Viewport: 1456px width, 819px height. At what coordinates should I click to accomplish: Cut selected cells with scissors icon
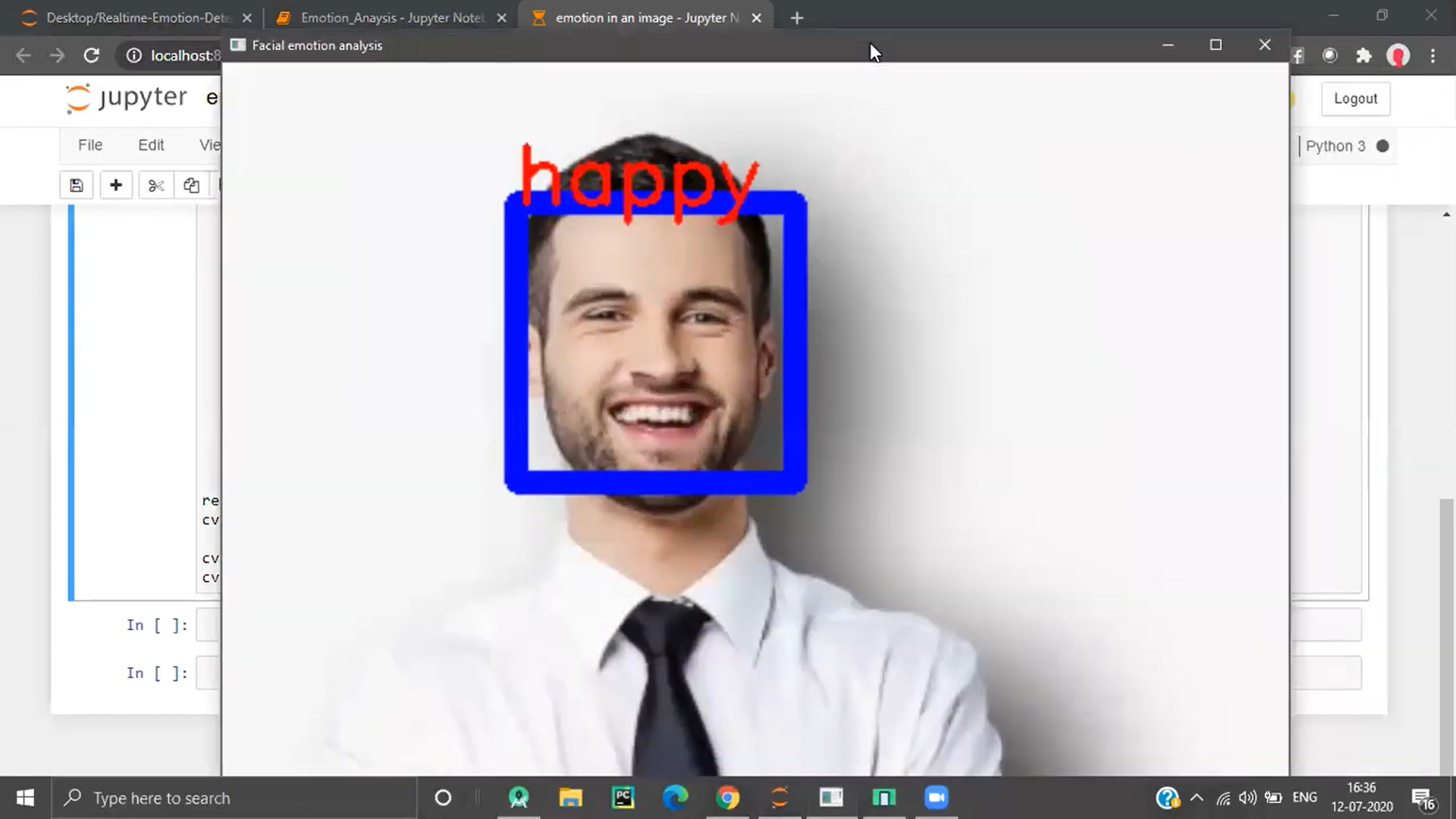(x=155, y=185)
